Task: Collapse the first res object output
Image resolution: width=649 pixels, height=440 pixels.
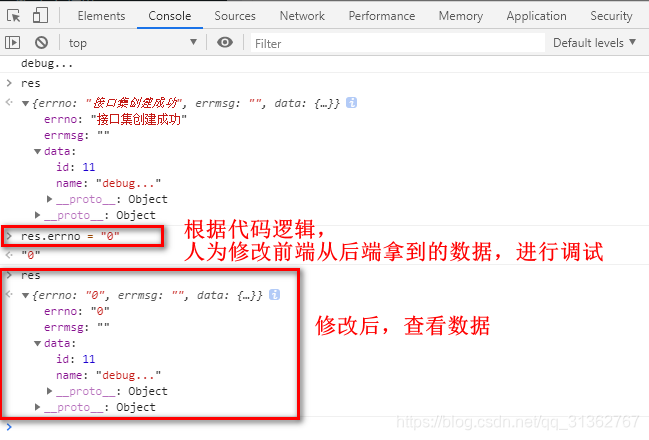Action: [25, 103]
